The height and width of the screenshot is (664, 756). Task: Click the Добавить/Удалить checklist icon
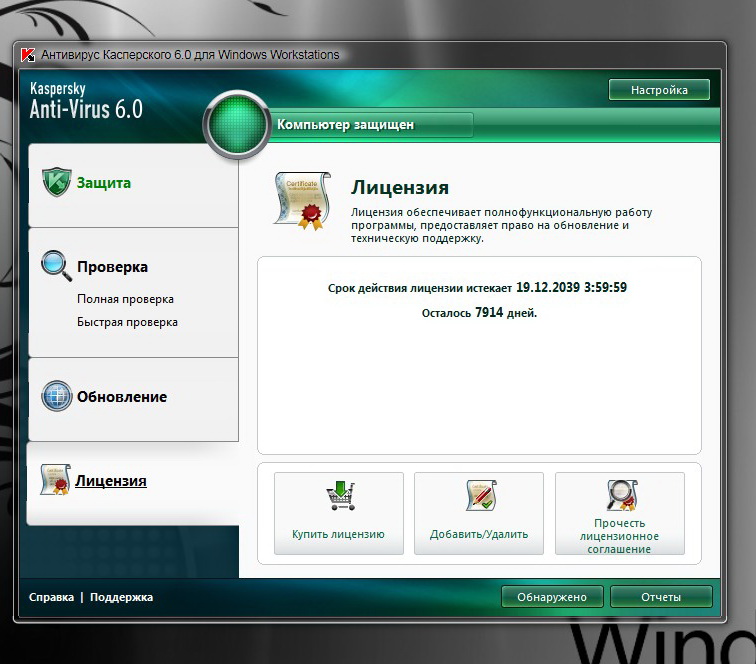[479, 497]
